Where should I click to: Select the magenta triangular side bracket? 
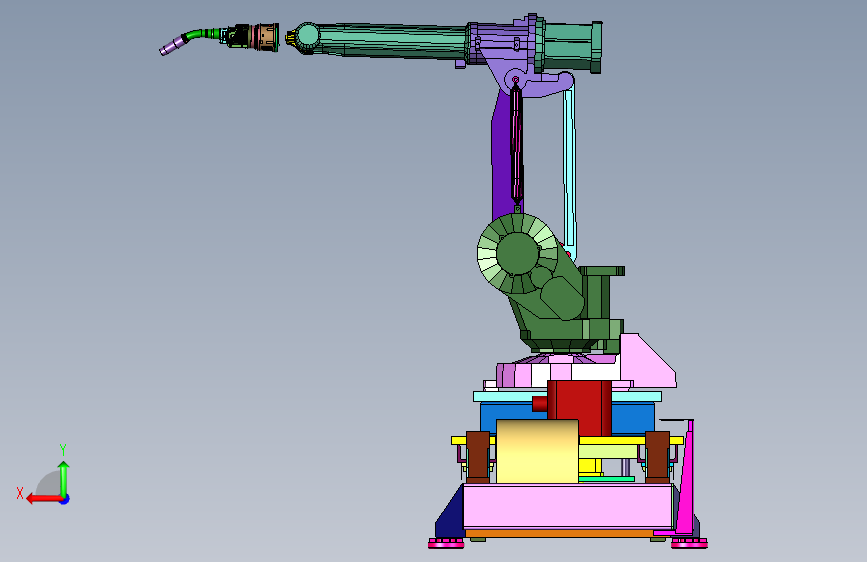point(684,481)
